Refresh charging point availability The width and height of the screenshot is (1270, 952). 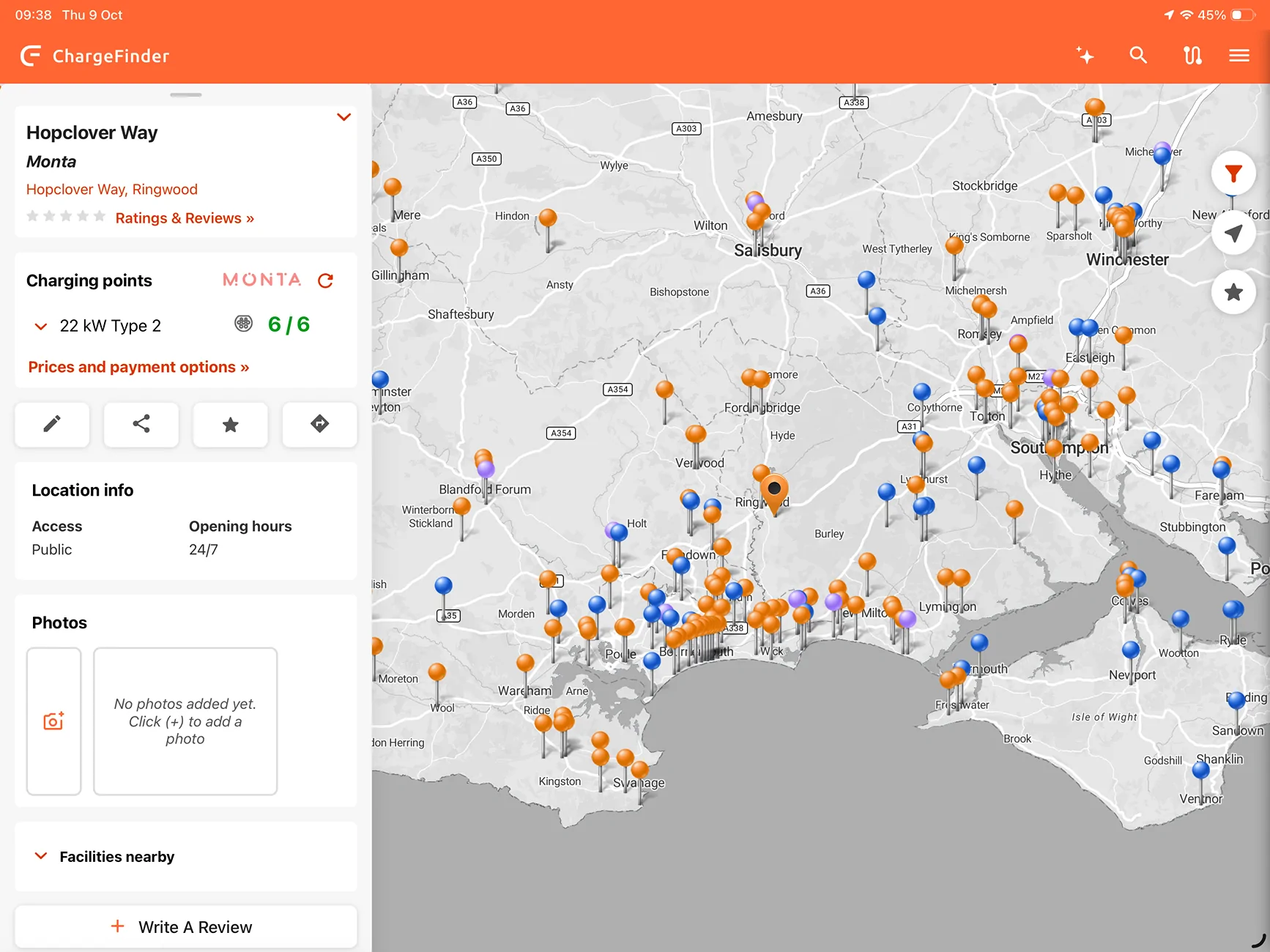click(x=326, y=280)
